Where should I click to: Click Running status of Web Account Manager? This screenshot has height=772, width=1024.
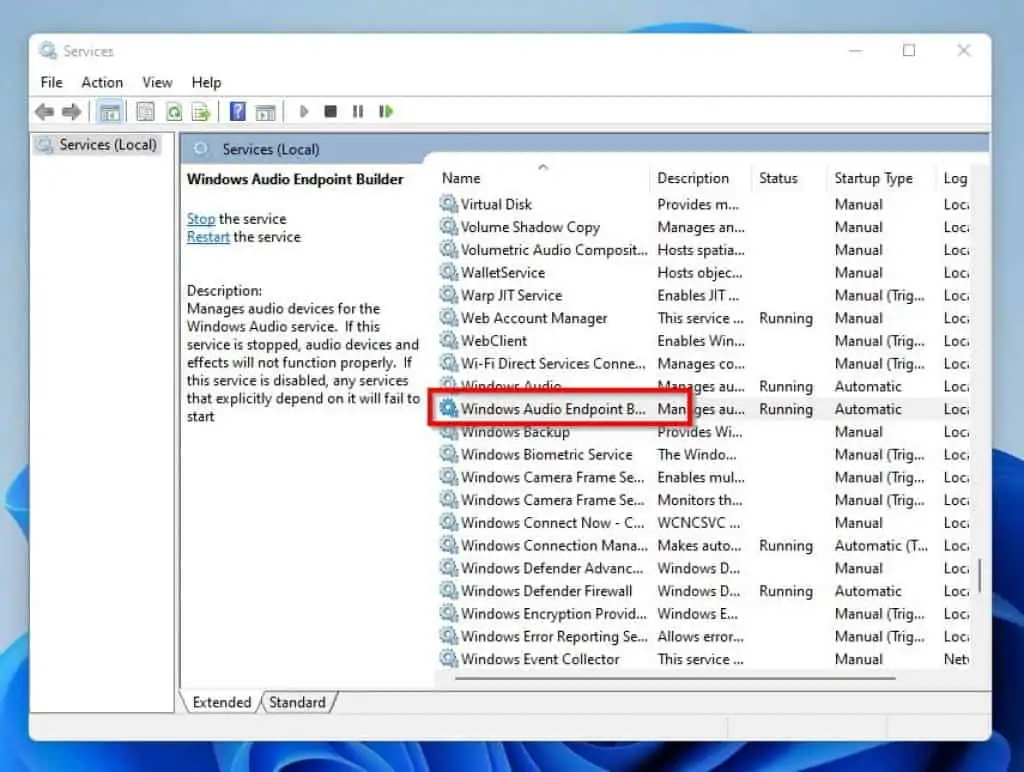click(786, 318)
